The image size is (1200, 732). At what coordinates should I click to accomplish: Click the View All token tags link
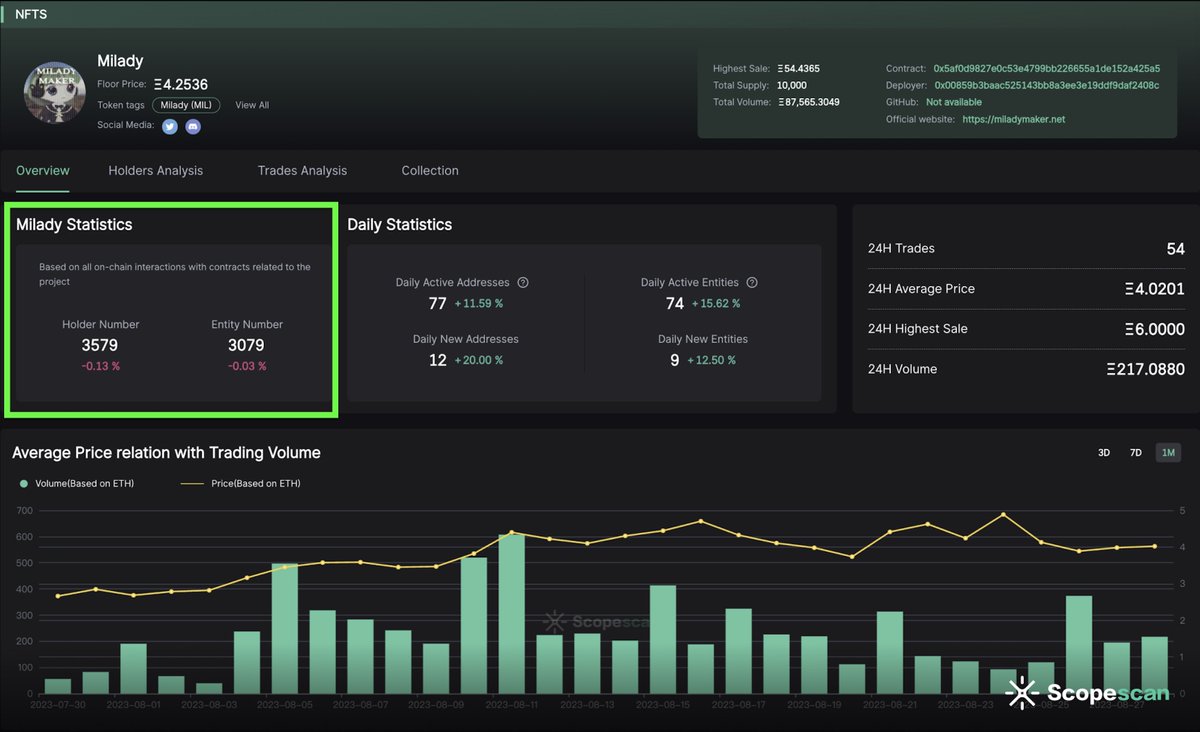(x=252, y=105)
